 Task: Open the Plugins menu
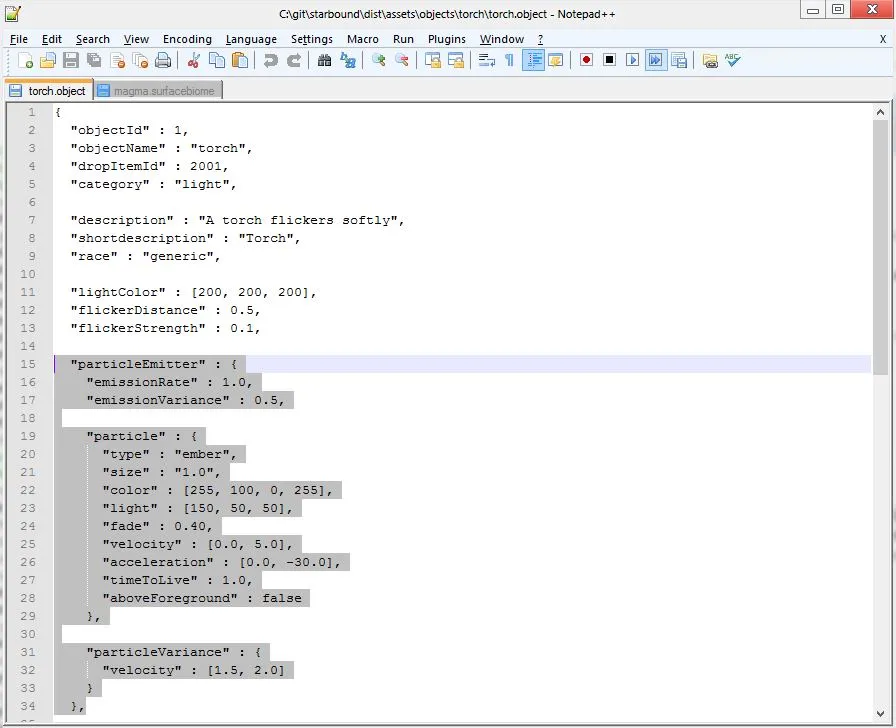click(x=446, y=39)
